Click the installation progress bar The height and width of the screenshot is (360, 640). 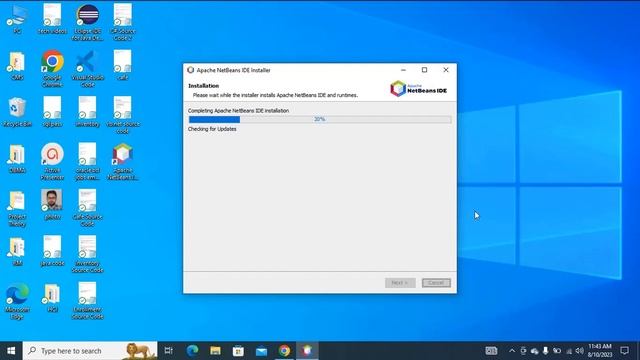coord(320,119)
